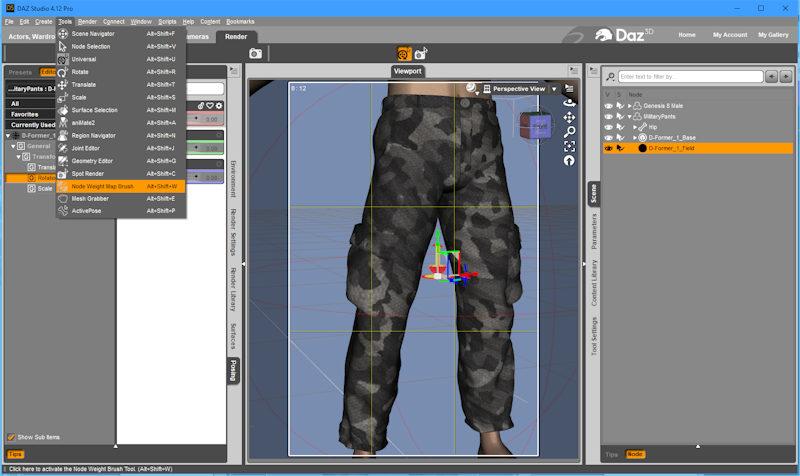800x476 pixels.
Task: Click the Joint Editor icon
Action: pyautogui.click(x=63, y=148)
